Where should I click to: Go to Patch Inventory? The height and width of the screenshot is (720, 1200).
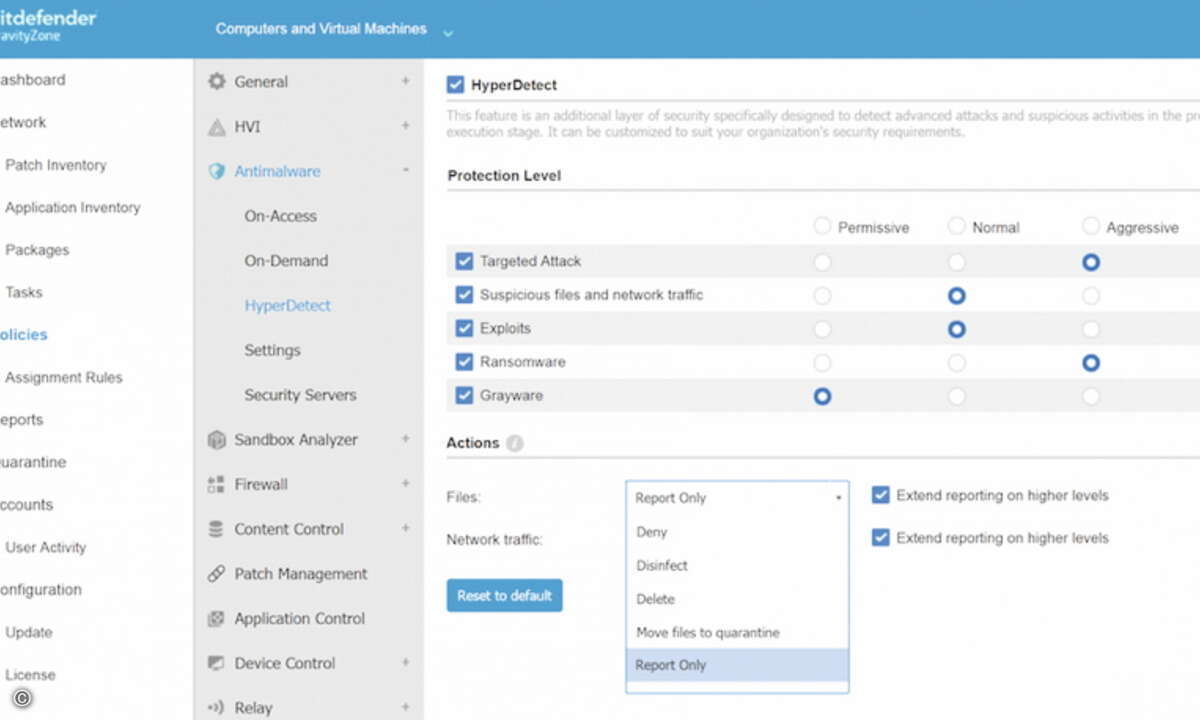(x=56, y=165)
